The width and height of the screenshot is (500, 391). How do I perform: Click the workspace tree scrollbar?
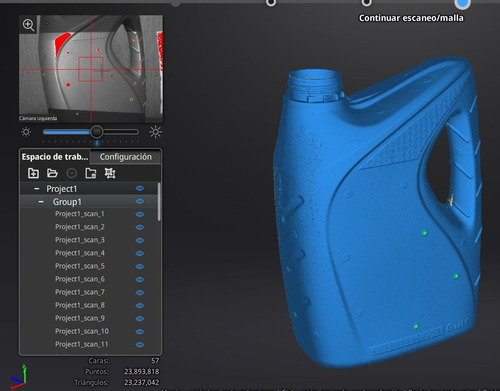(x=159, y=202)
